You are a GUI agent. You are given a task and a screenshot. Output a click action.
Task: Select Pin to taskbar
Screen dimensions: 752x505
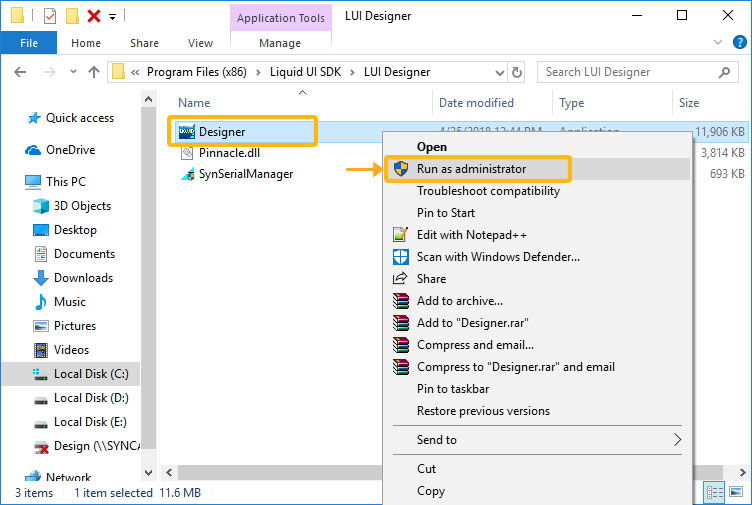point(453,389)
